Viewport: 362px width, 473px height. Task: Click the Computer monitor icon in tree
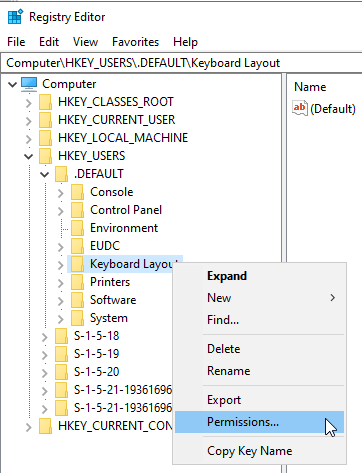pos(29,84)
